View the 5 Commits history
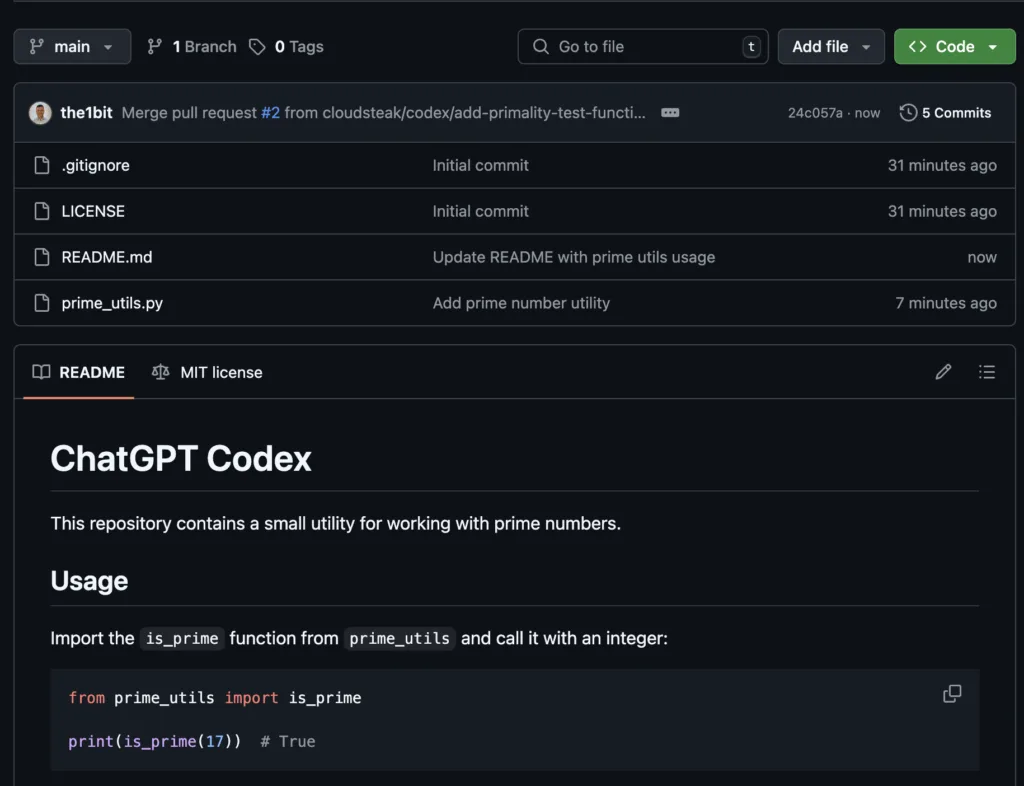 click(x=945, y=113)
